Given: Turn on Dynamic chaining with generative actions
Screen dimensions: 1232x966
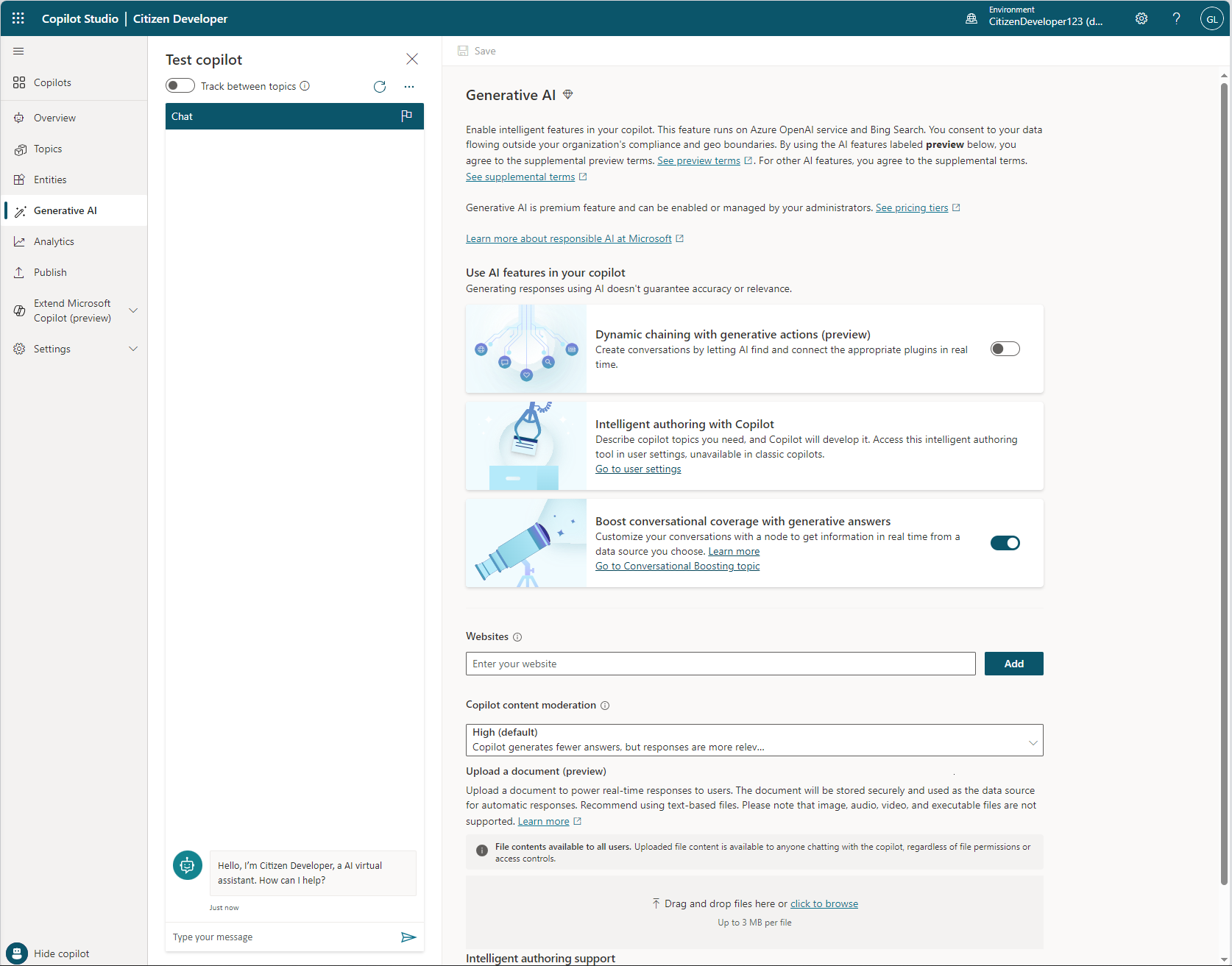Looking at the screenshot, I should pyautogui.click(x=1005, y=349).
